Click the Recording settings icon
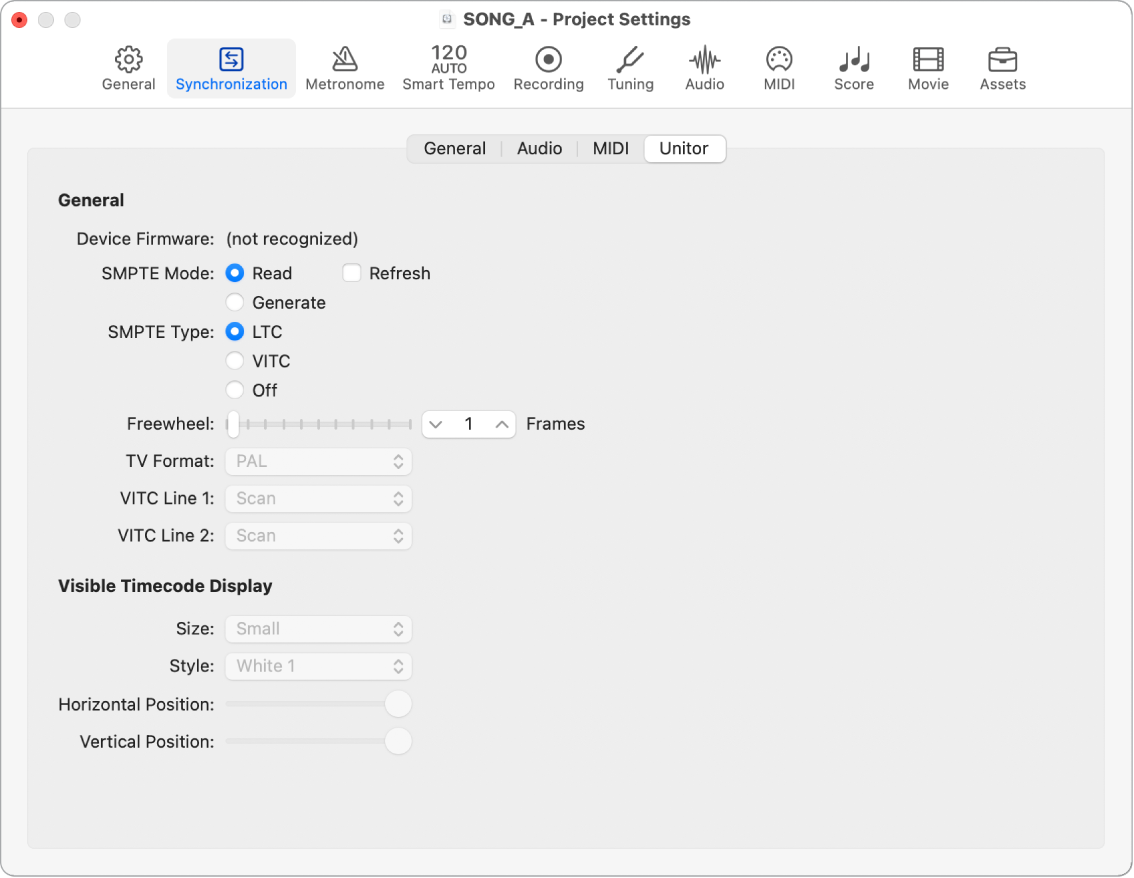 (x=548, y=66)
